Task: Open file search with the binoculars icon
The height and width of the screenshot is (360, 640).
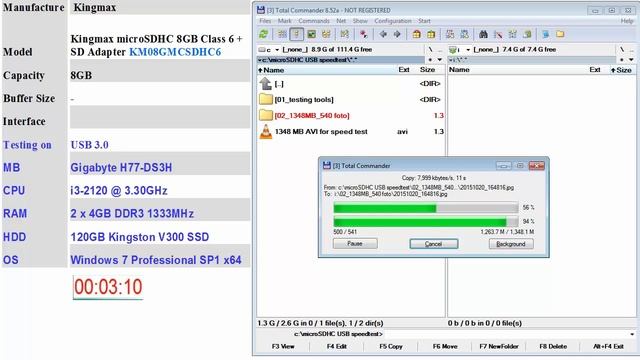Action: click(483, 34)
